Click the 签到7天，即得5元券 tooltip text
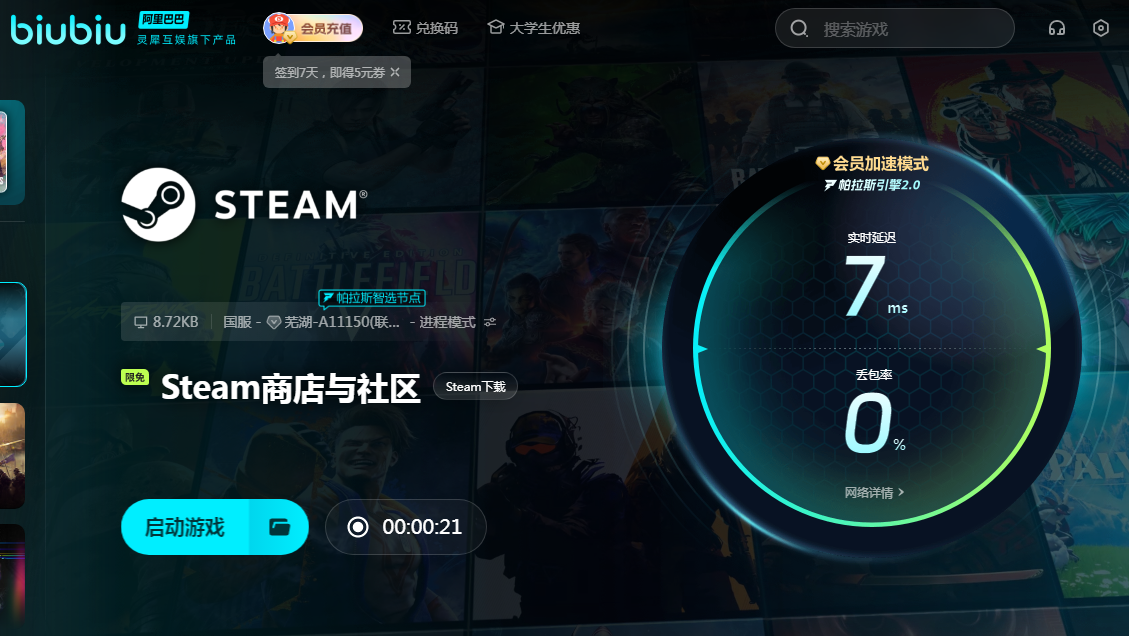 tap(329, 72)
